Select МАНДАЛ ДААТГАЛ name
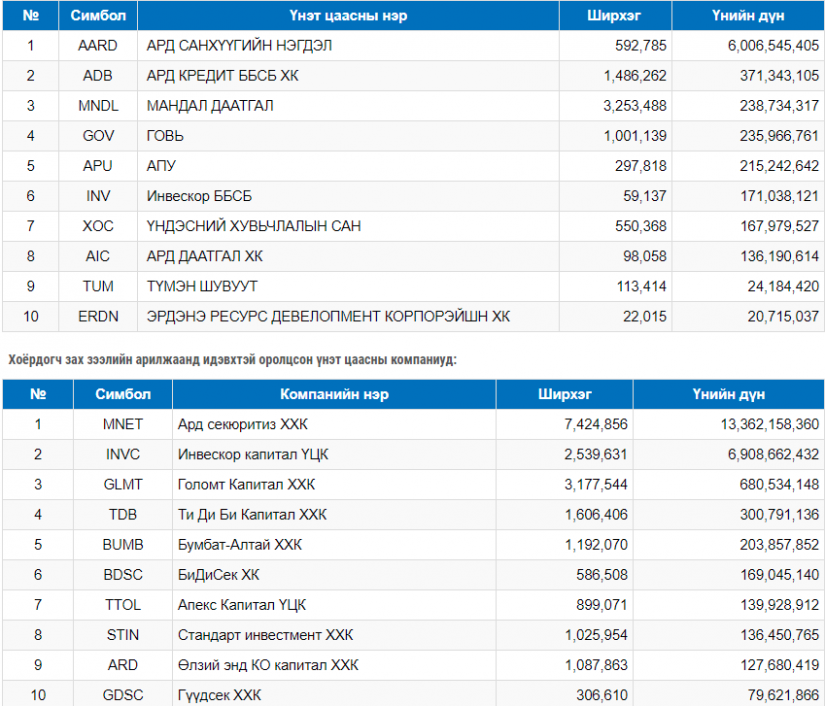Viewport: 825px width, 706px height. [210, 106]
